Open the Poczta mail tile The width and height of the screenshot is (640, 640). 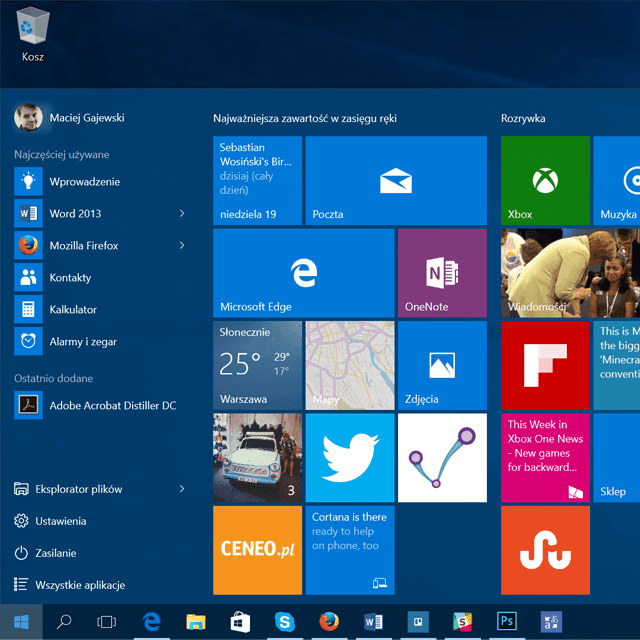pos(395,181)
